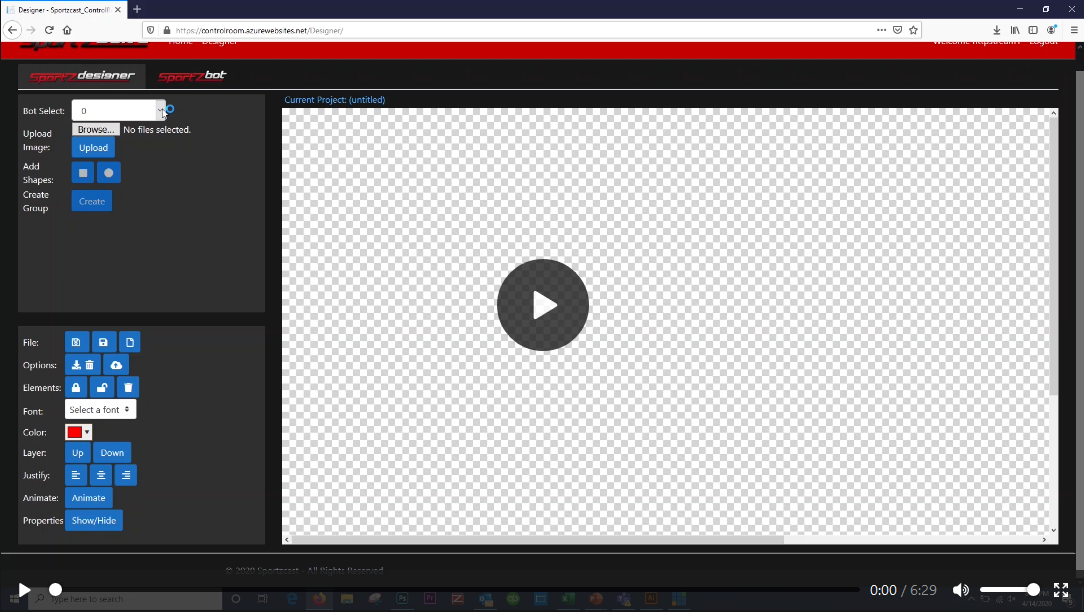
Task: Click the volume slider handle
Action: 1033,590
